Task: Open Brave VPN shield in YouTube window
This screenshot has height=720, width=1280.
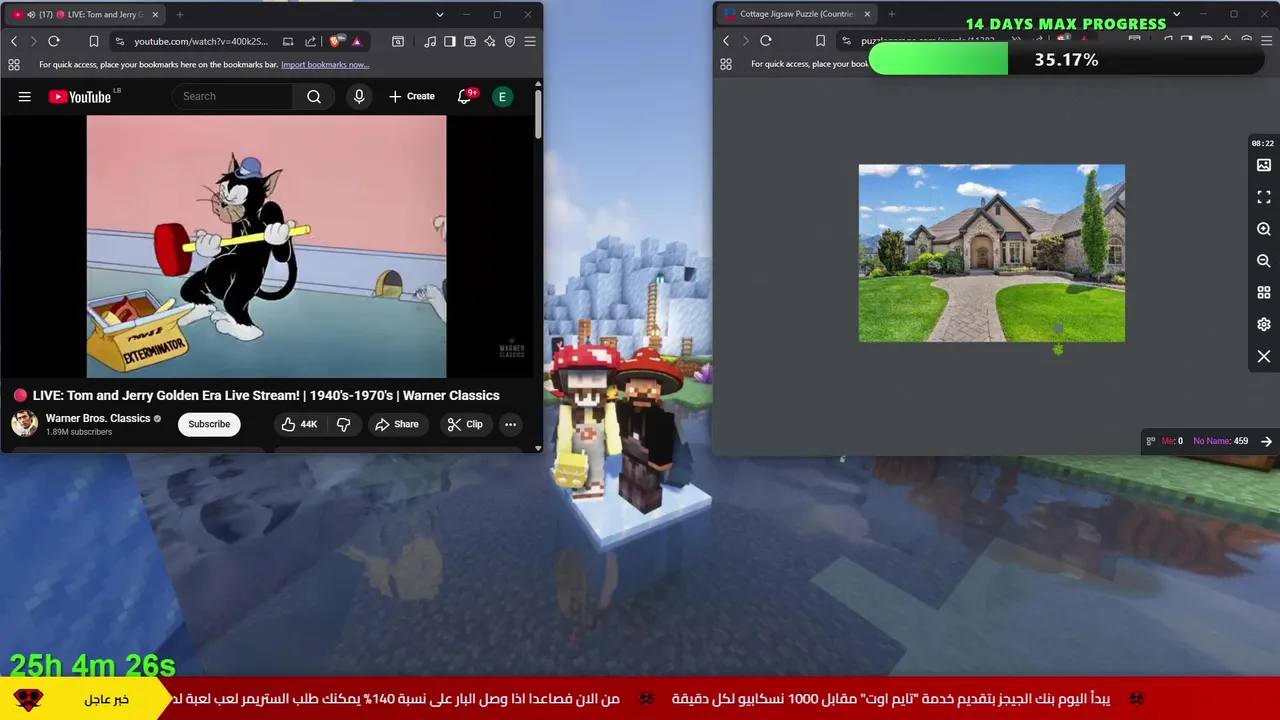Action: [x=510, y=41]
